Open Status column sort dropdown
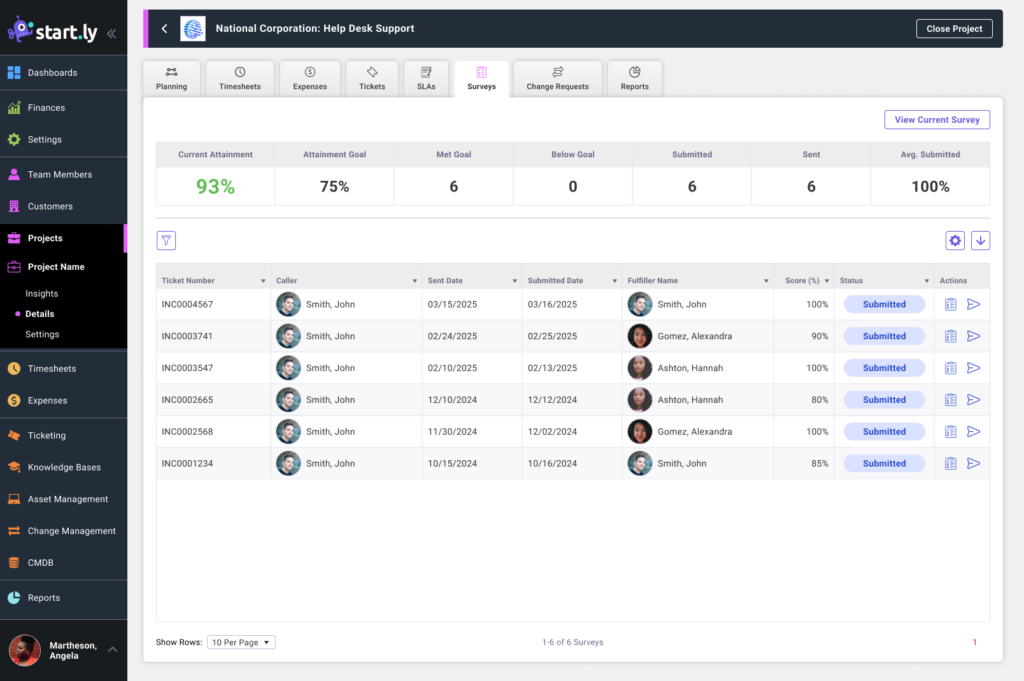This screenshot has height=681, width=1024. [x=927, y=281]
